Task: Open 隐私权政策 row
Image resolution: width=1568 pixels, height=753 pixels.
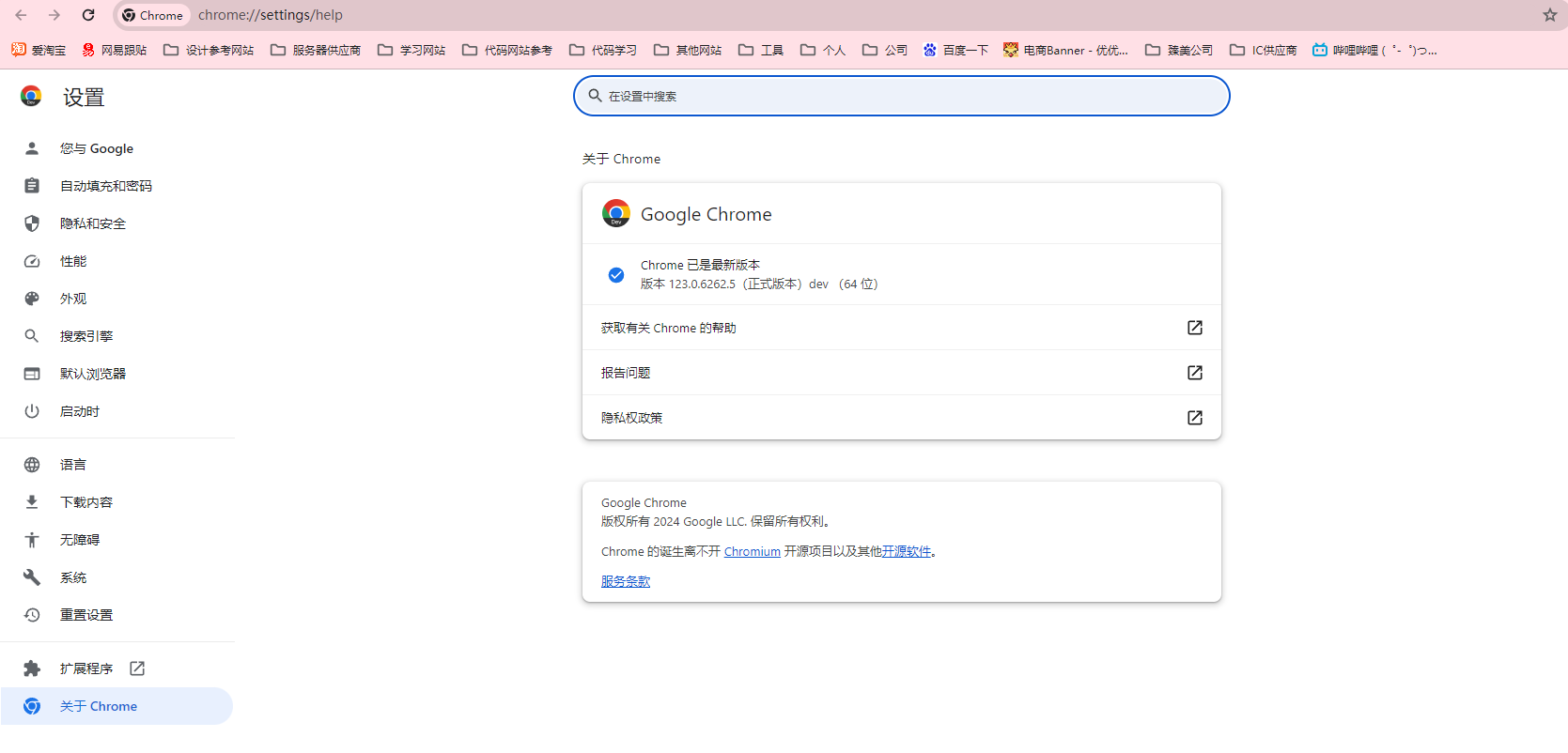Action: 902,418
